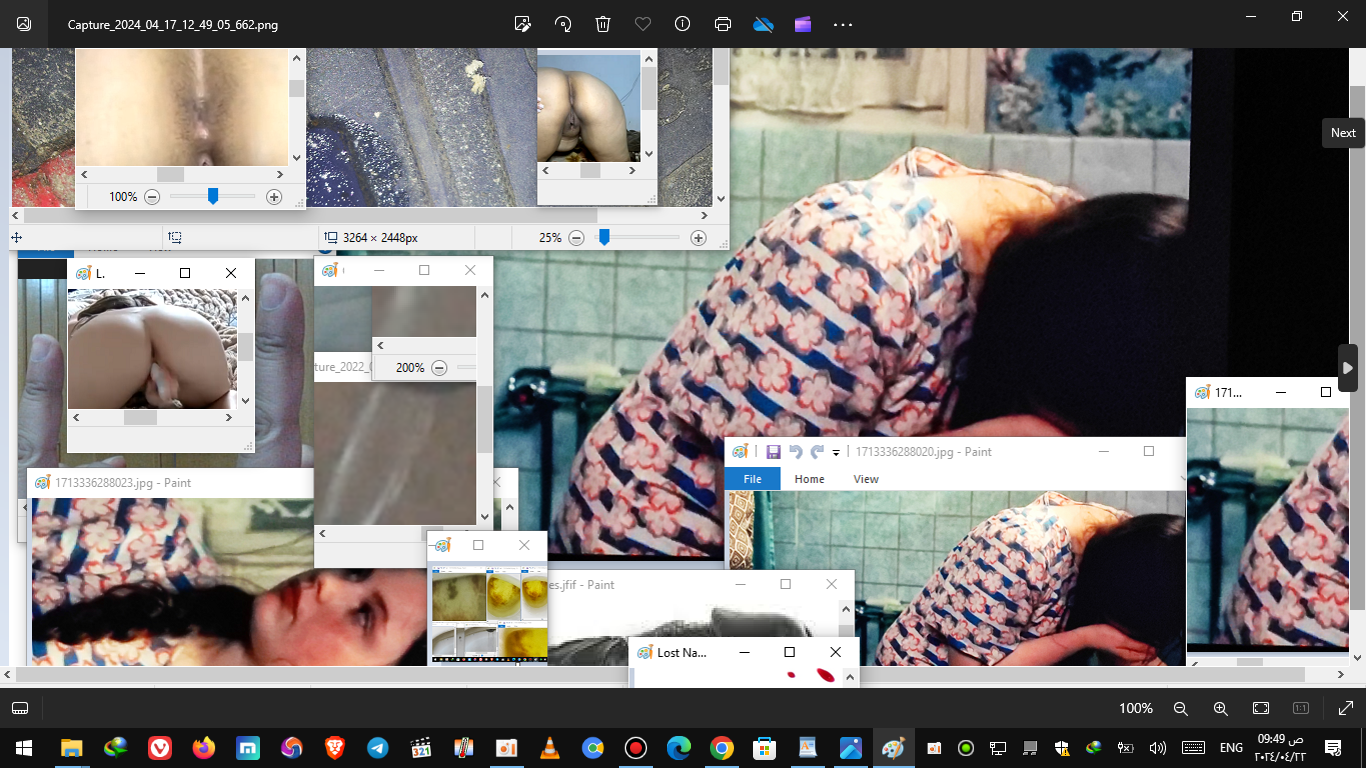Image resolution: width=1366 pixels, height=768 pixels.
Task: Click the zoom slider beside 25%
Action: (x=604, y=238)
